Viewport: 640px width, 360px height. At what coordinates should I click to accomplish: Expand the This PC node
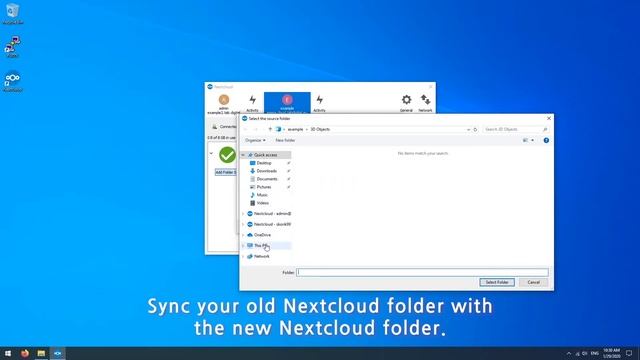(243, 246)
